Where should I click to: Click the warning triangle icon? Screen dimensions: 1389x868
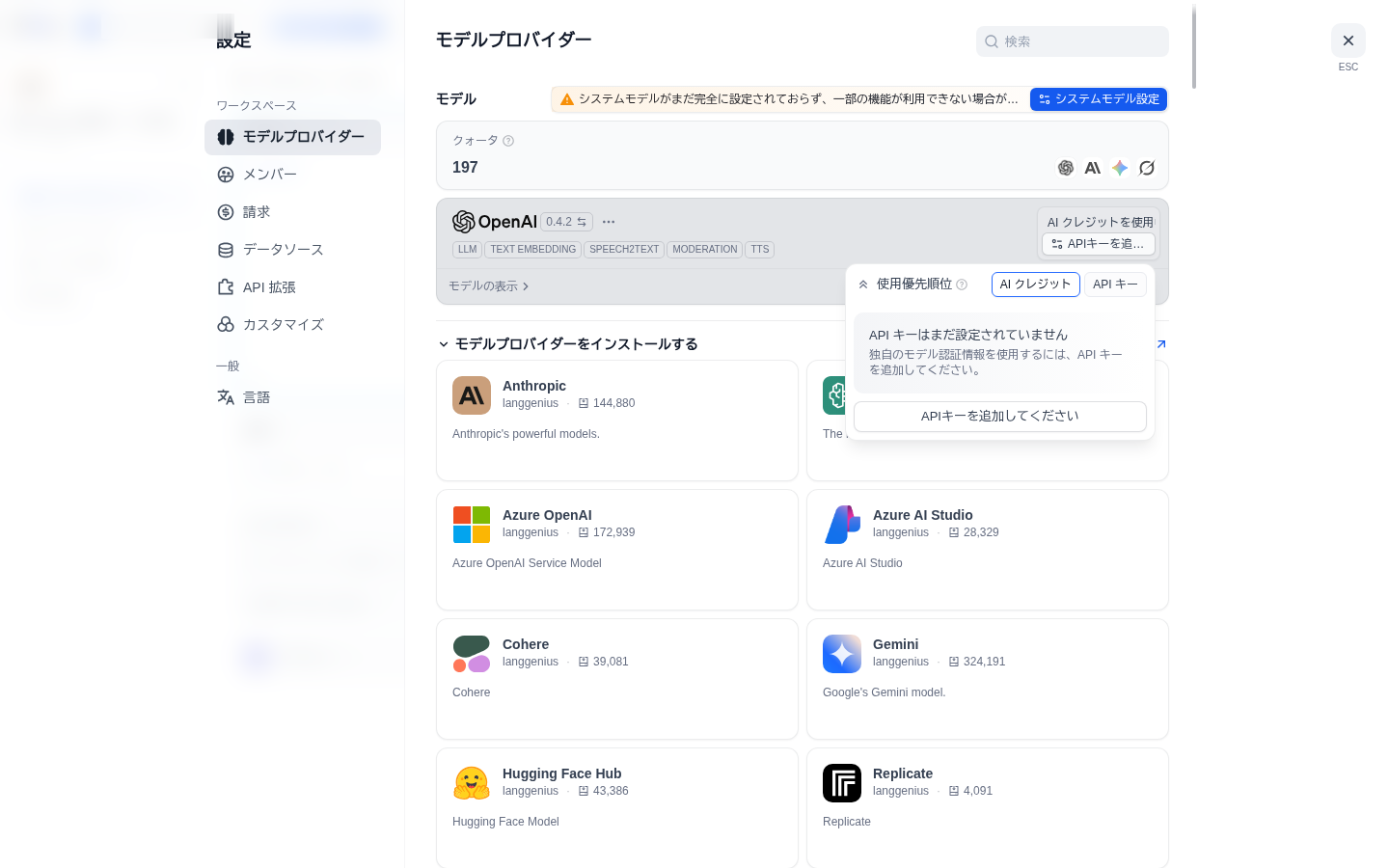567,99
